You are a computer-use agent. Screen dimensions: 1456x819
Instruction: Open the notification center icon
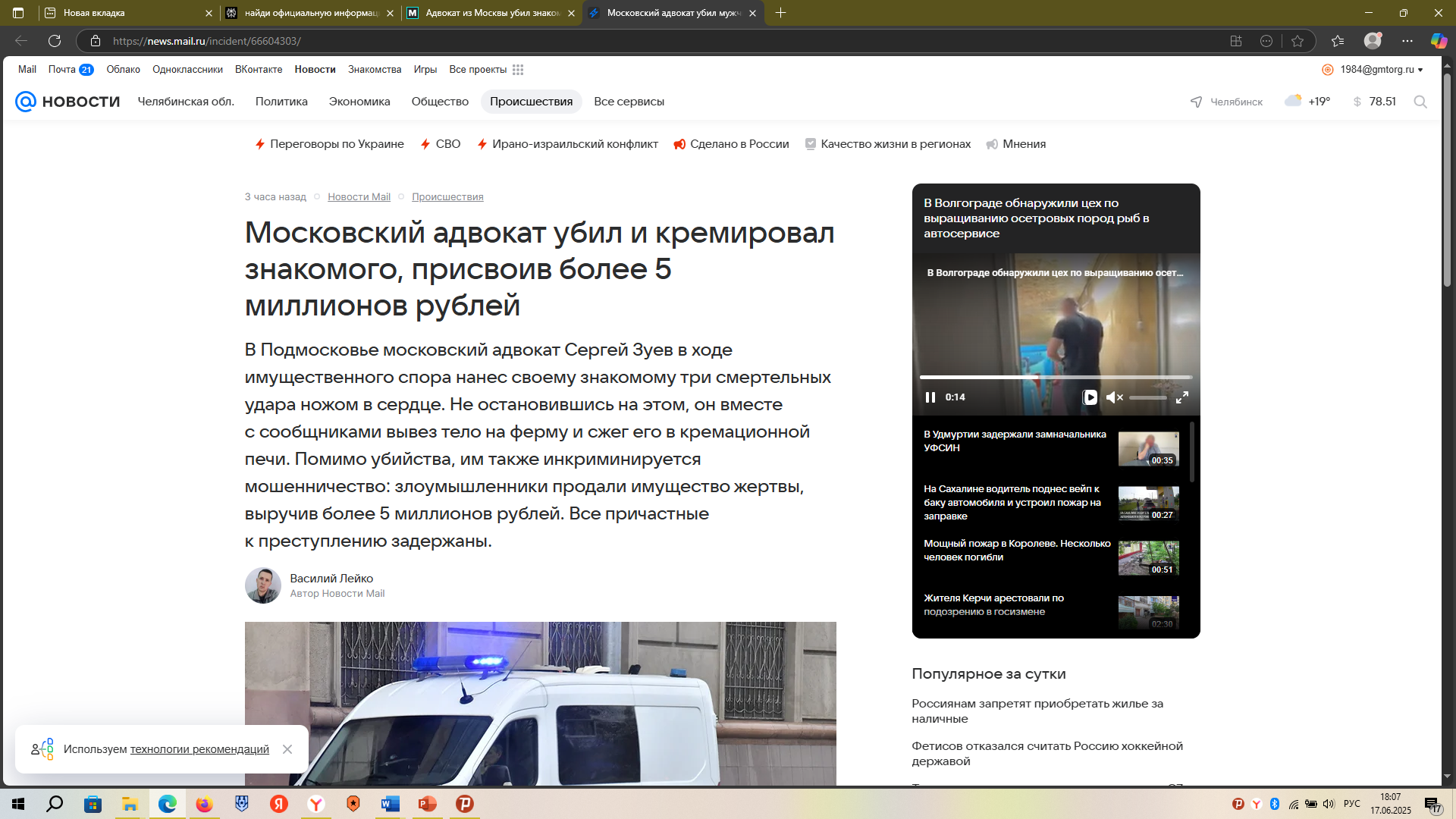(1432, 805)
